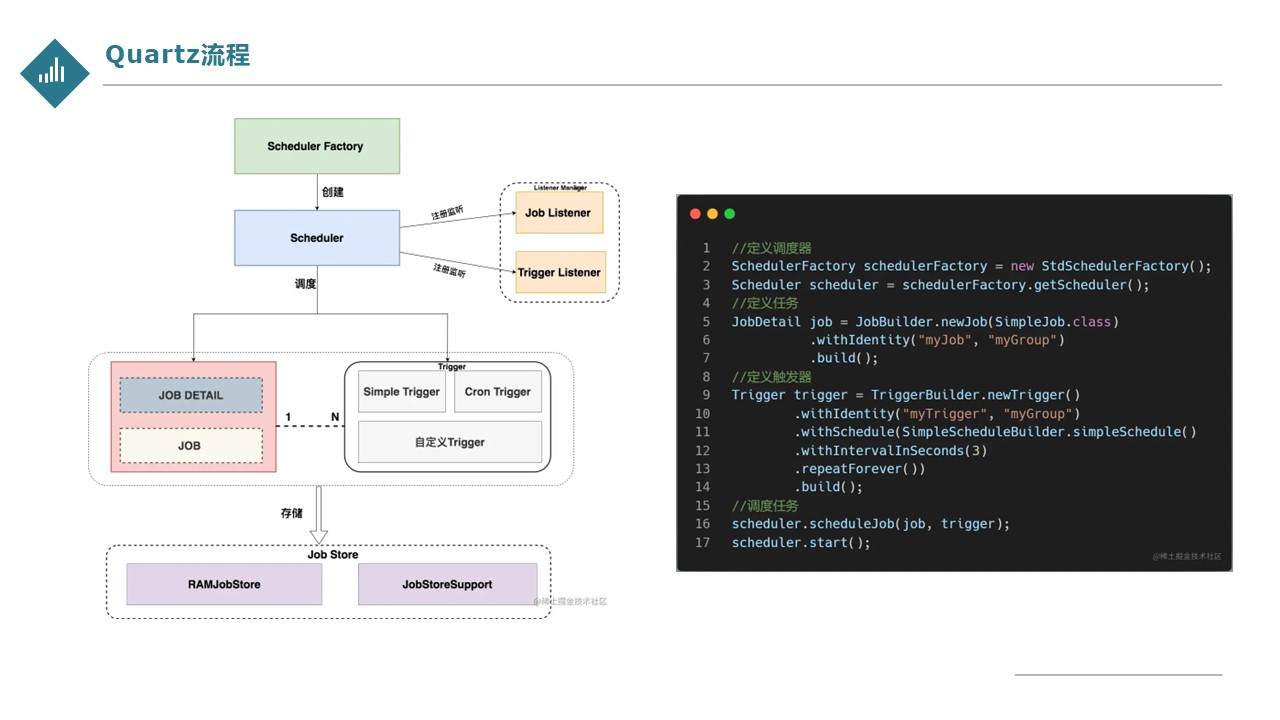Click the Simple Trigger box
The image size is (1280, 720).
pos(401,391)
